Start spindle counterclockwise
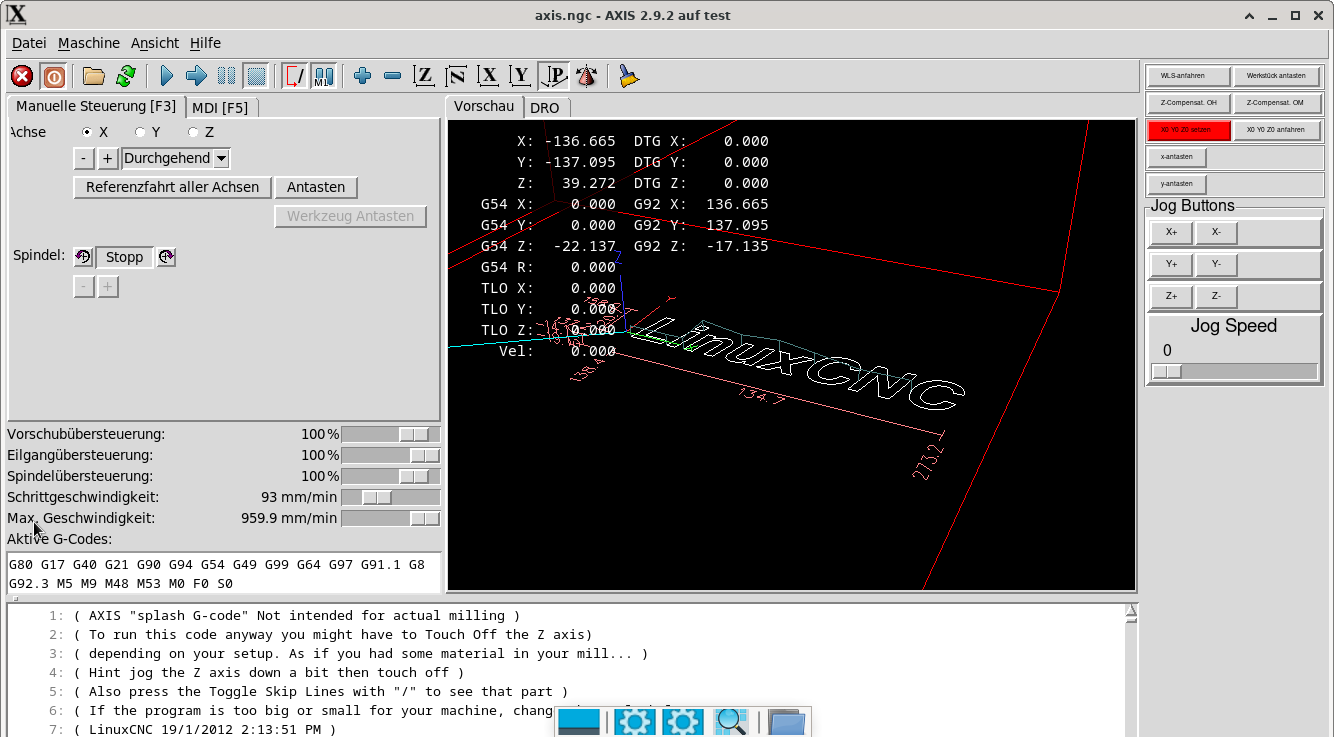Screen dimensions: 1334x737 83,257
